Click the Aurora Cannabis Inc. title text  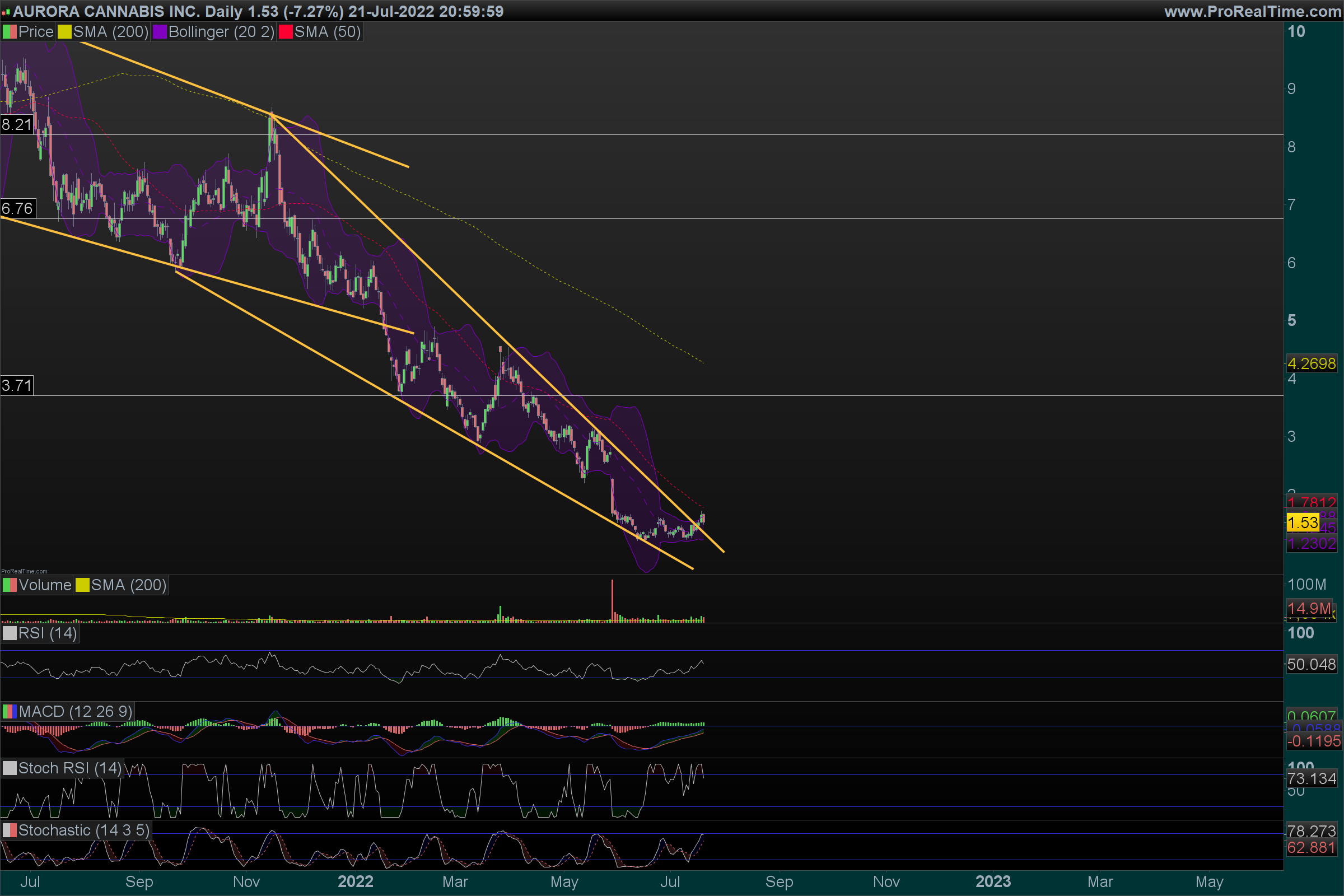[105, 11]
